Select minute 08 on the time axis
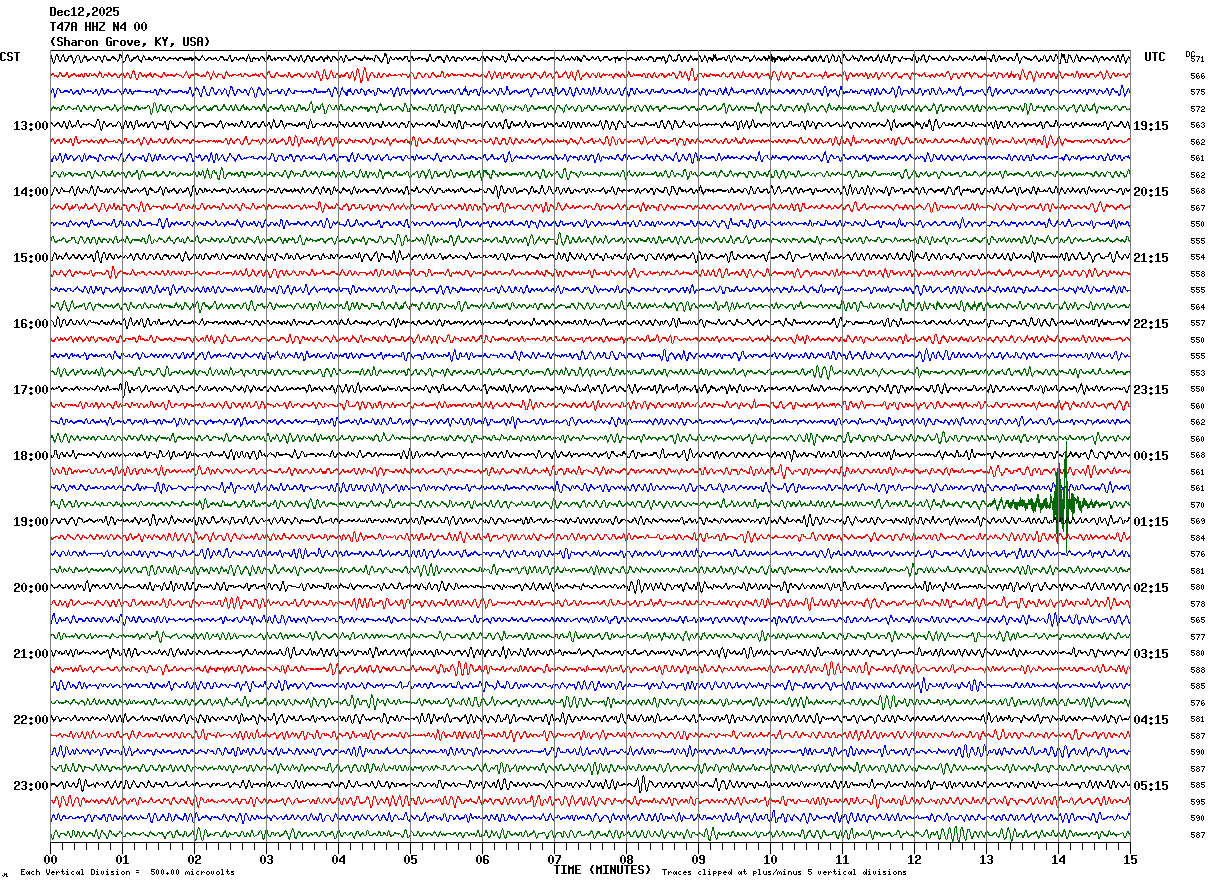This screenshot has height=886, width=1210. tap(627, 859)
